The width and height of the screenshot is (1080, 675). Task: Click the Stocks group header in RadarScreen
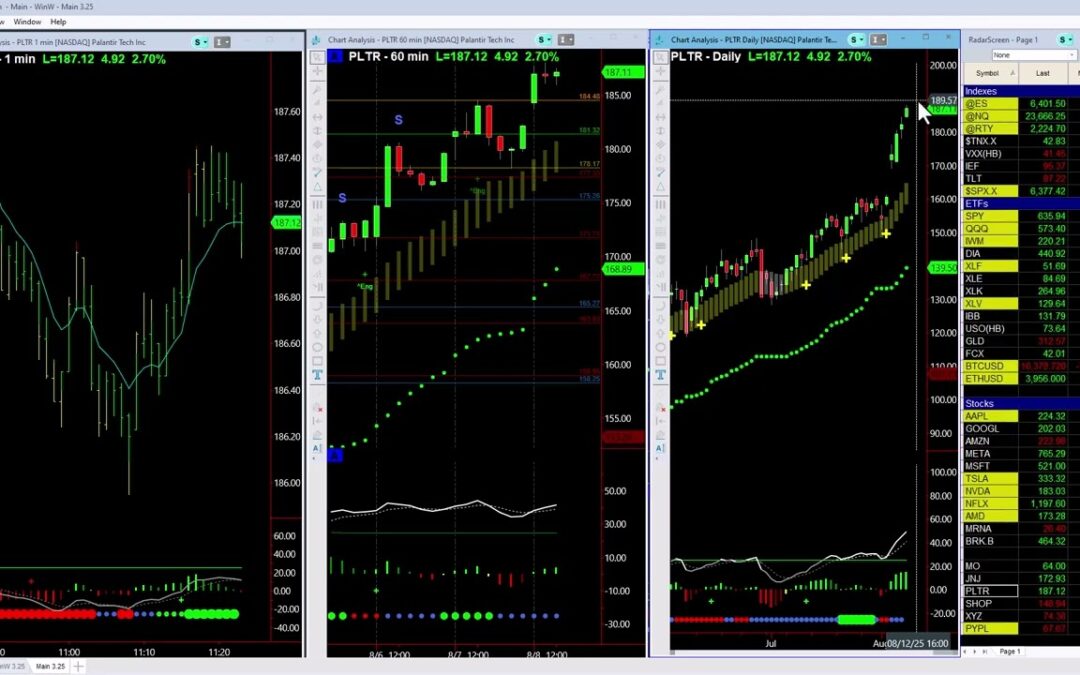point(1021,404)
